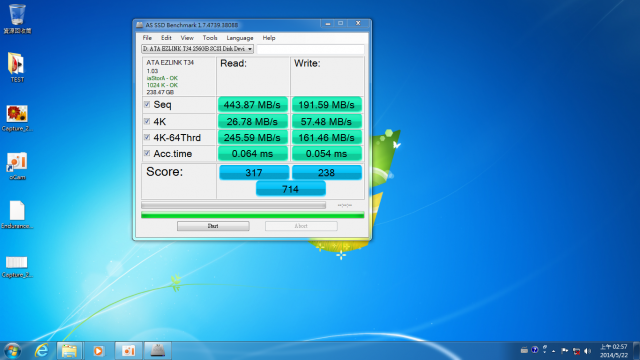Toggle the 4K test checkbox
The image size is (640, 360).
pos(147,121)
